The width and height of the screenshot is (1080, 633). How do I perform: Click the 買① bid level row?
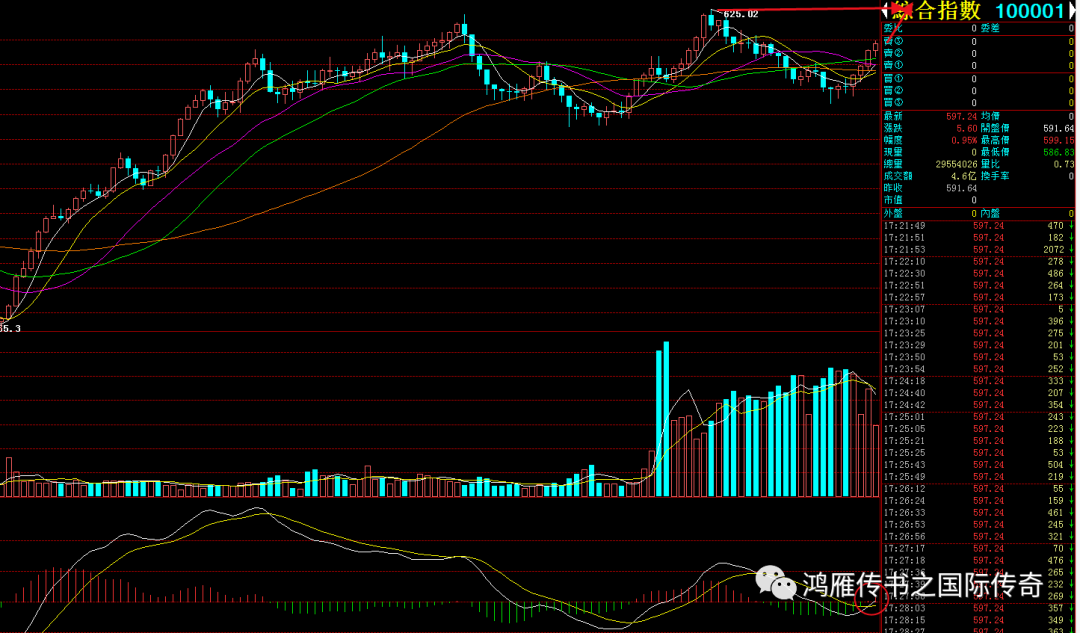[x=979, y=79]
